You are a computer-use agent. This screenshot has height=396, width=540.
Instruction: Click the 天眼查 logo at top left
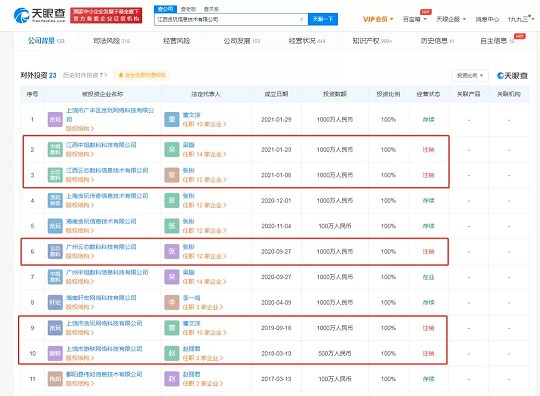coord(40,15)
